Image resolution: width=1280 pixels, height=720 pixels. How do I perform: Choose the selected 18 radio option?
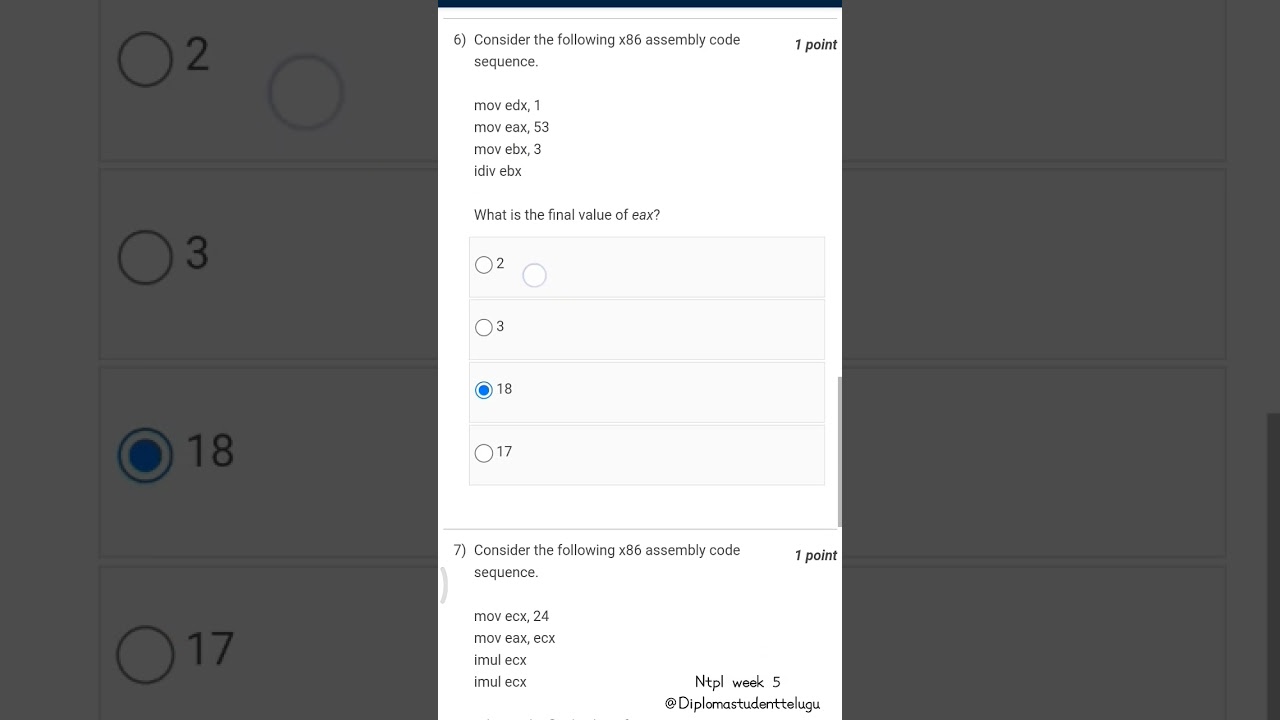[x=484, y=390]
